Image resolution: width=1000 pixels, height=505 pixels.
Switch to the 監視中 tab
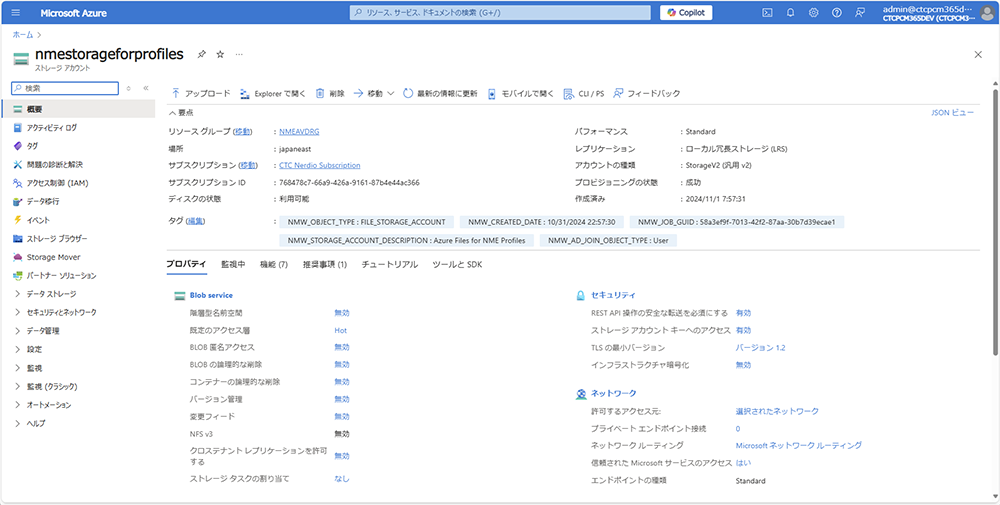coord(232,264)
